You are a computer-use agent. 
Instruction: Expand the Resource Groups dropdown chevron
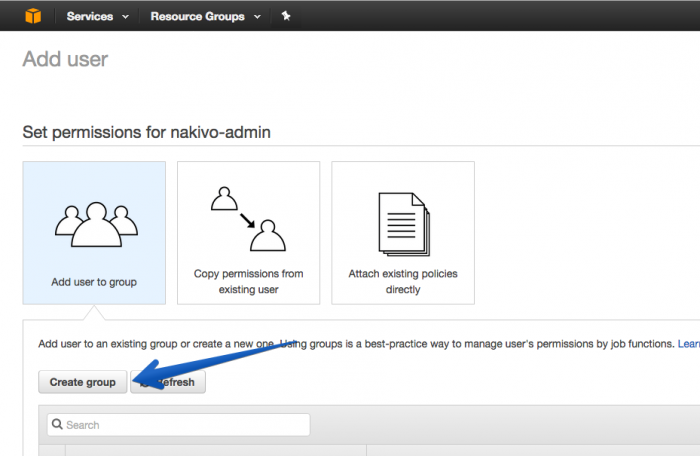[x=257, y=17]
